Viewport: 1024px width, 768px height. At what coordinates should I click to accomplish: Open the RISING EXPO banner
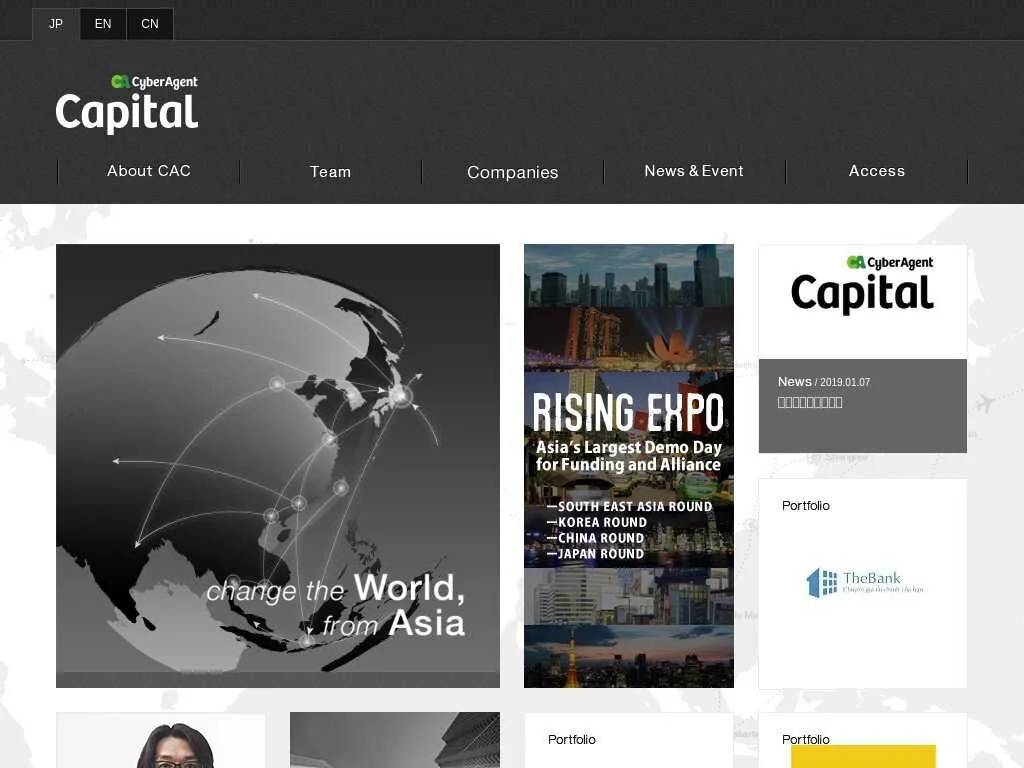629,466
